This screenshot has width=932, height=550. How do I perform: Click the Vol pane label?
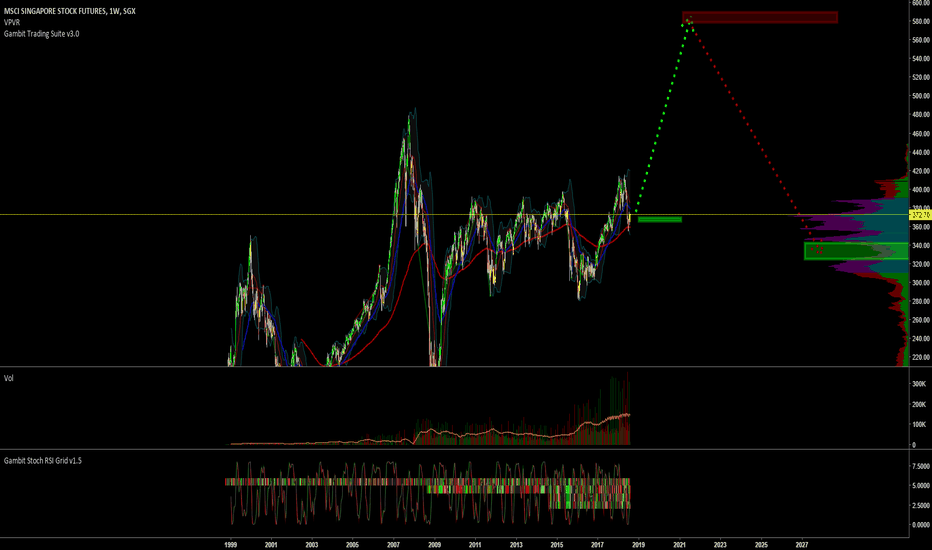(x=8, y=378)
